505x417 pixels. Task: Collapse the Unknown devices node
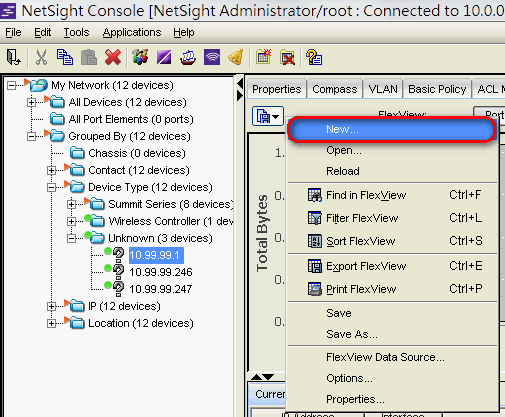click(71, 238)
